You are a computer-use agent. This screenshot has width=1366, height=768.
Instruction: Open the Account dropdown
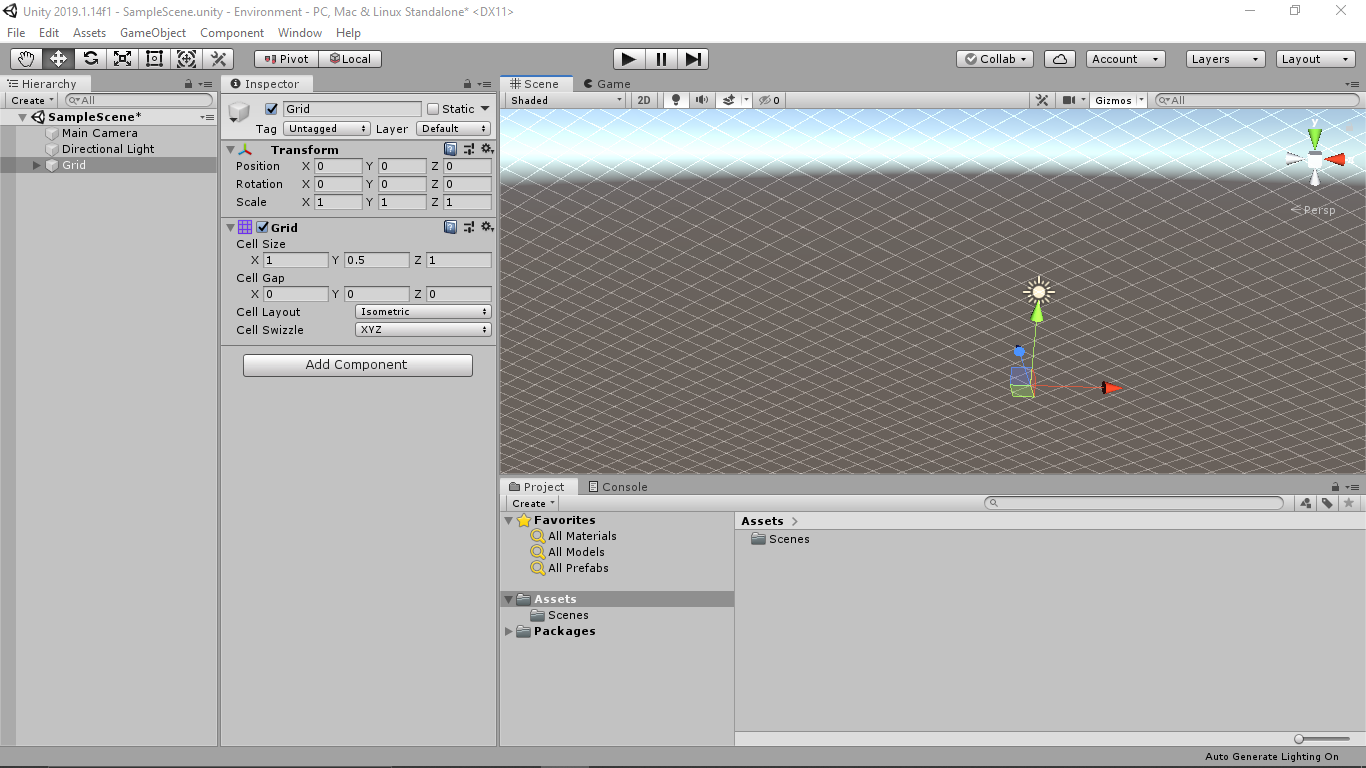tap(1126, 59)
